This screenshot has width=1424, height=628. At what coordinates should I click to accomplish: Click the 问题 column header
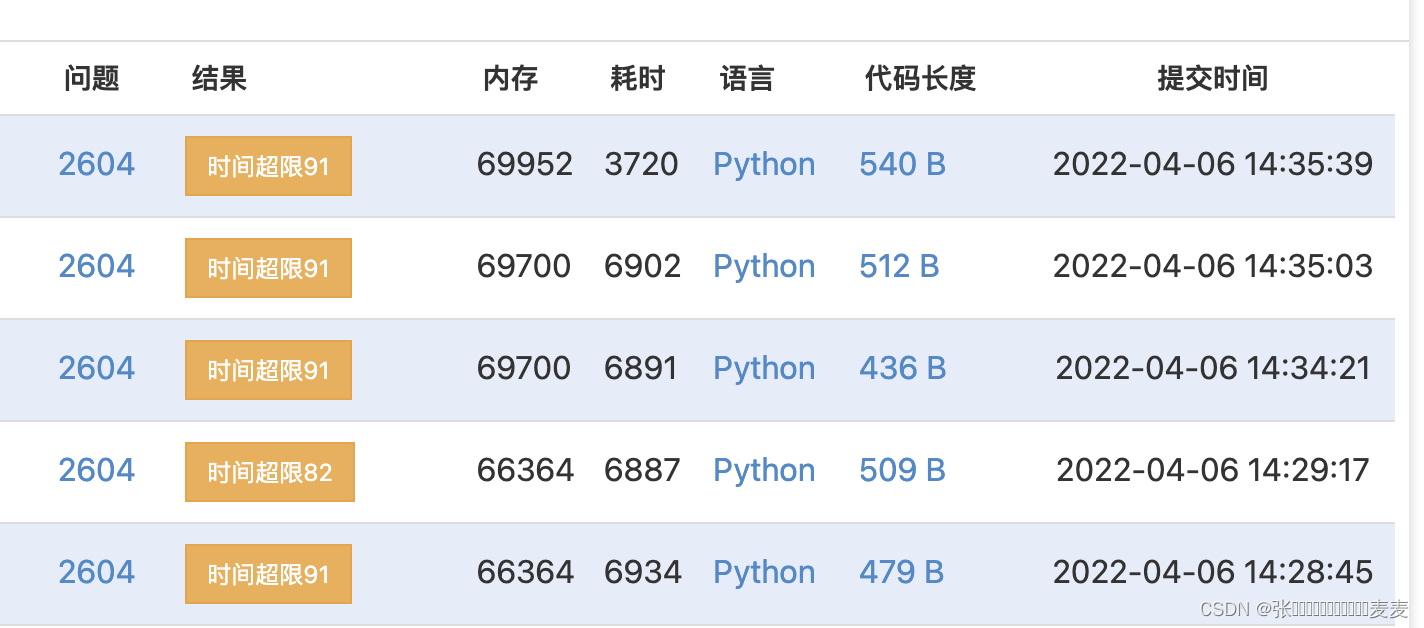pos(92,78)
